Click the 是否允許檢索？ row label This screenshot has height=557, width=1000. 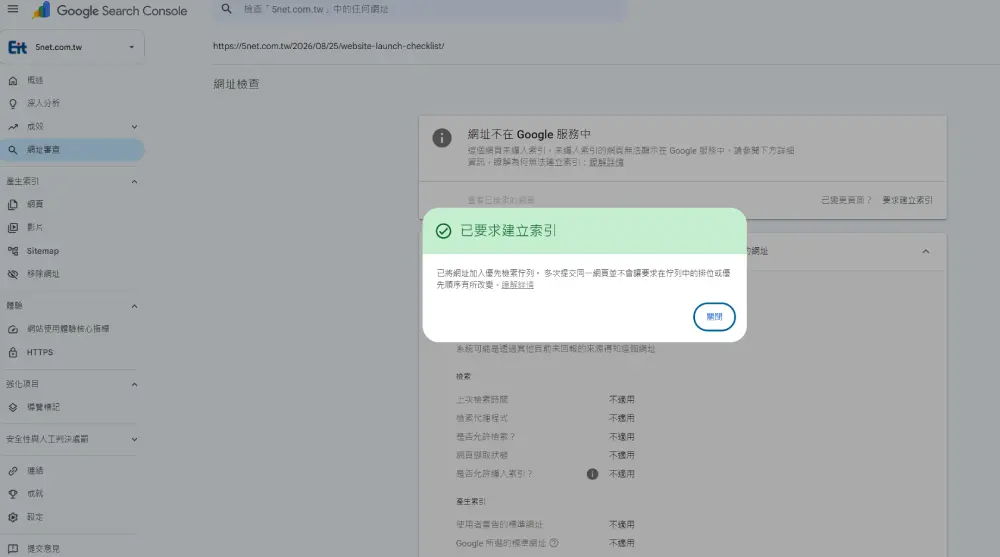(x=485, y=437)
